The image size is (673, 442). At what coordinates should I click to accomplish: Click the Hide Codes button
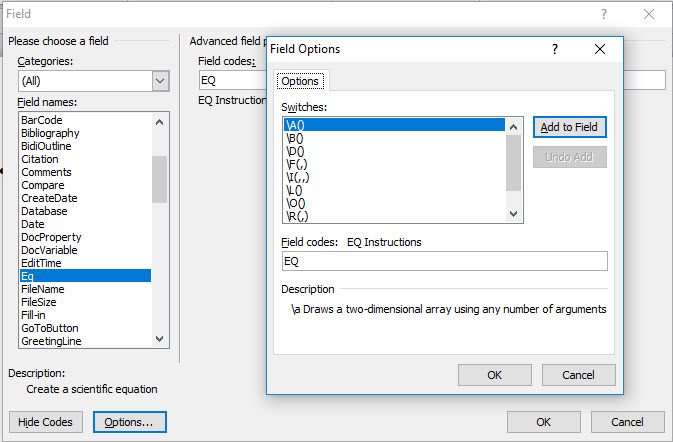pyautogui.click(x=45, y=422)
